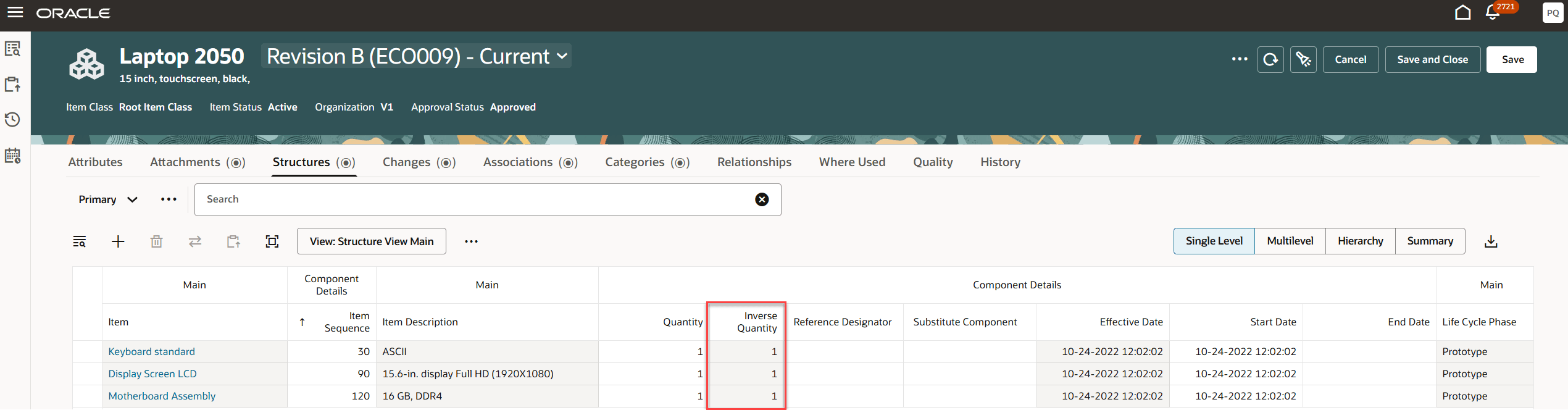Click the Oracle logo
1568x410 pixels.
click(x=73, y=13)
